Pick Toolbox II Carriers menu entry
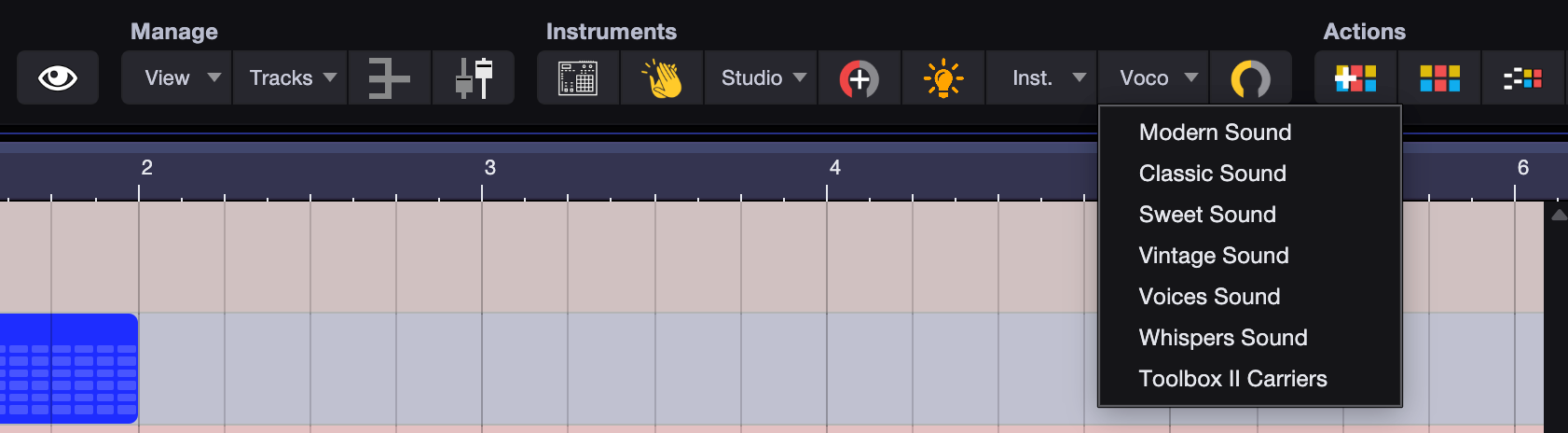 pos(1232,379)
